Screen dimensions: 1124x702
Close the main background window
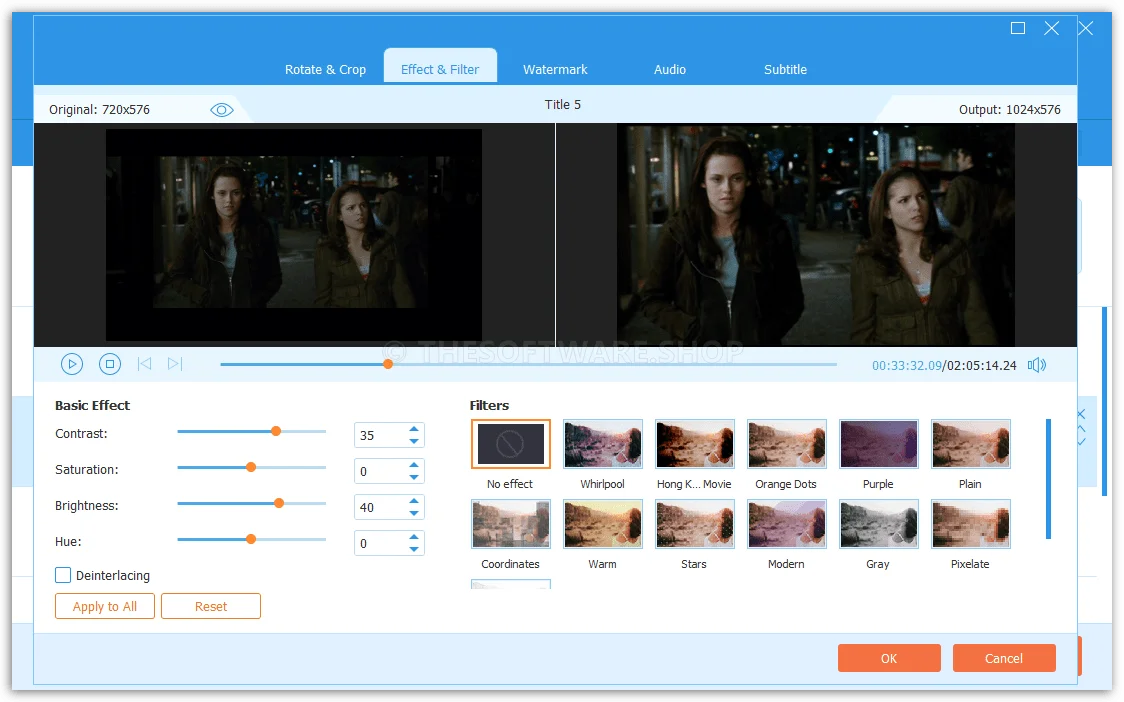pos(1086,28)
